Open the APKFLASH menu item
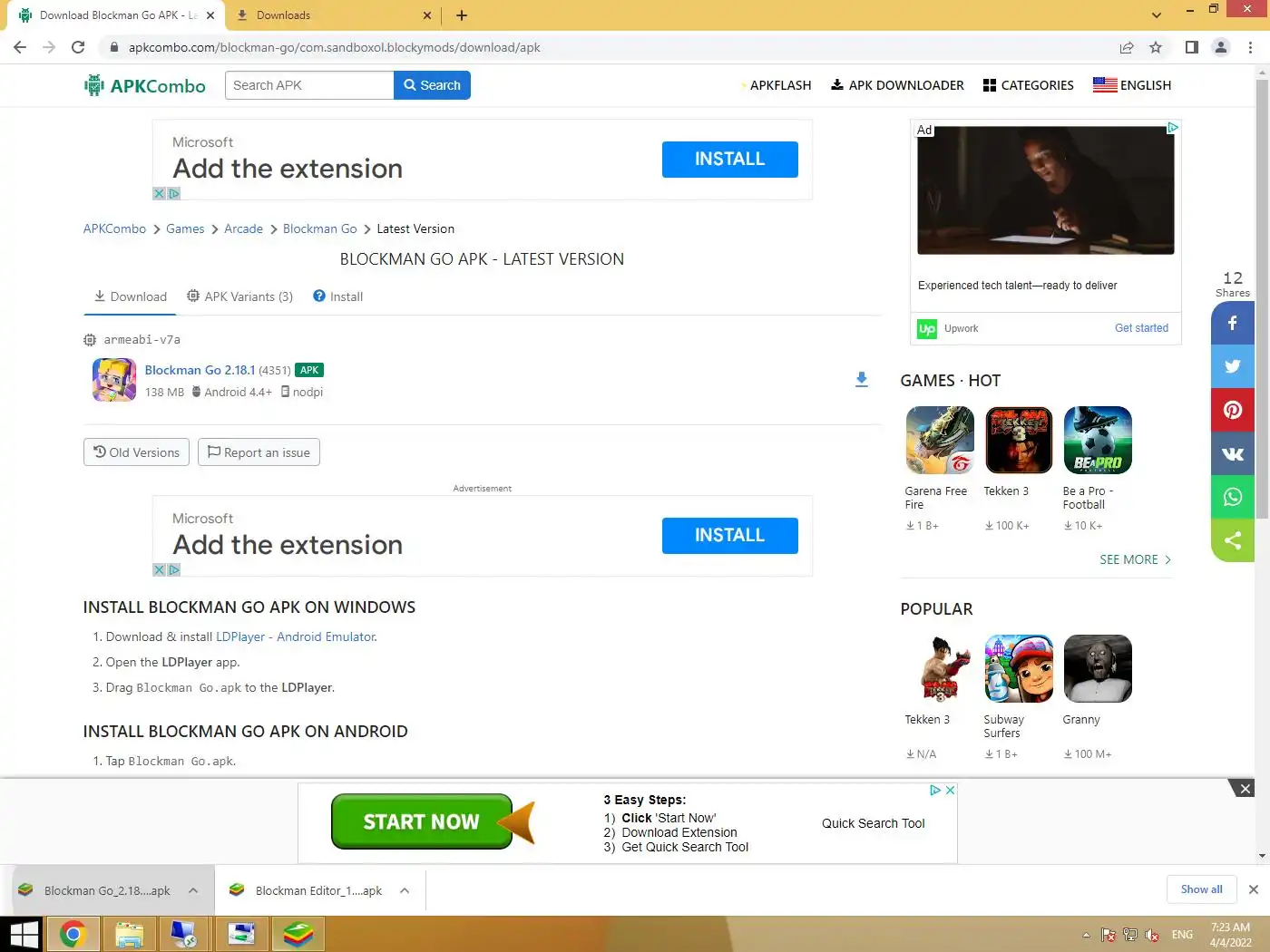Viewport: 1270px width, 952px height. coord(777,85)
